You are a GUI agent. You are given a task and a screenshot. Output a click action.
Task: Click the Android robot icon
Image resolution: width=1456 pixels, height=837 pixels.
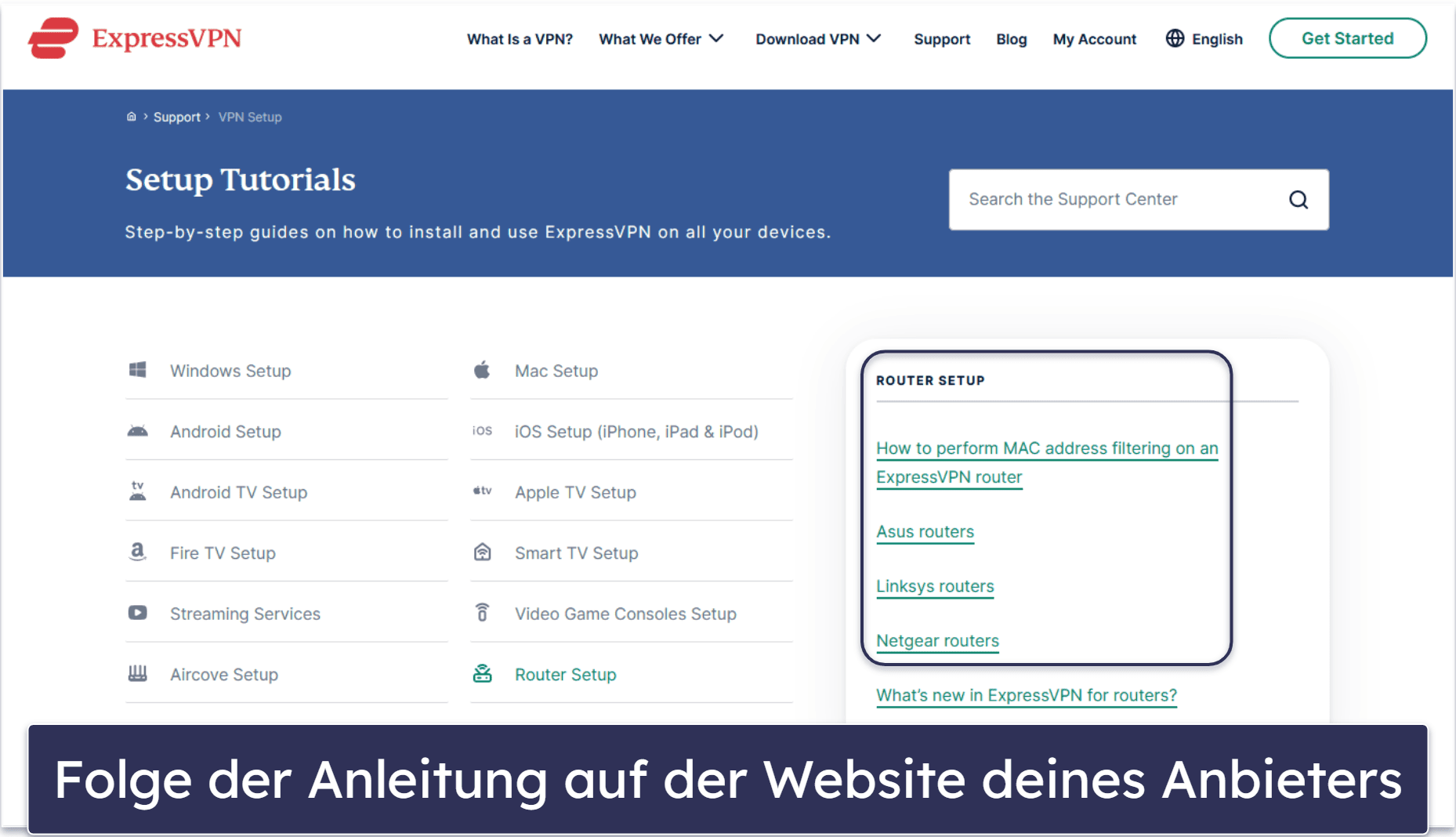pyautogui.click(x=138, y=431)
